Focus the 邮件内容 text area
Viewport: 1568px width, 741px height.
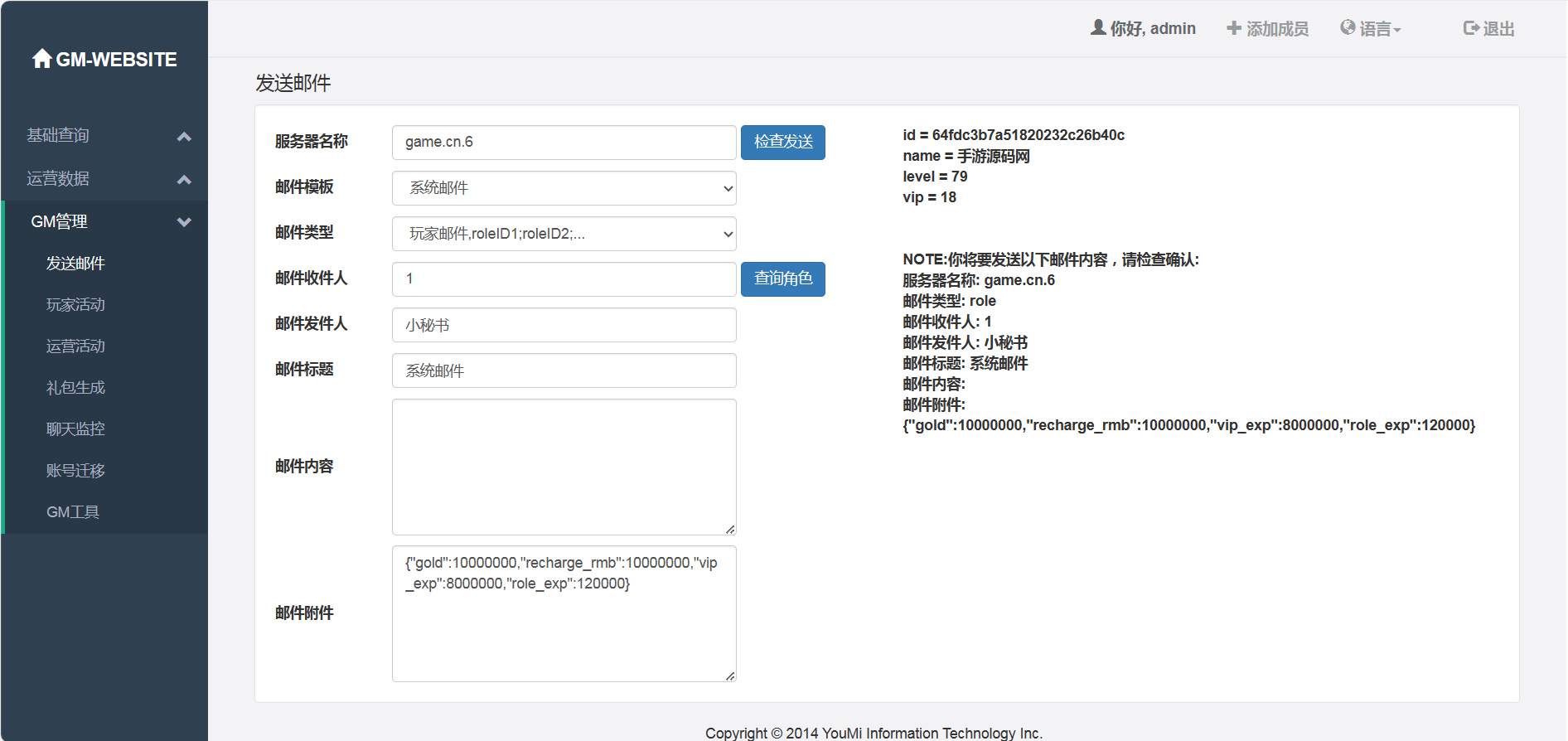pos(564,467)
